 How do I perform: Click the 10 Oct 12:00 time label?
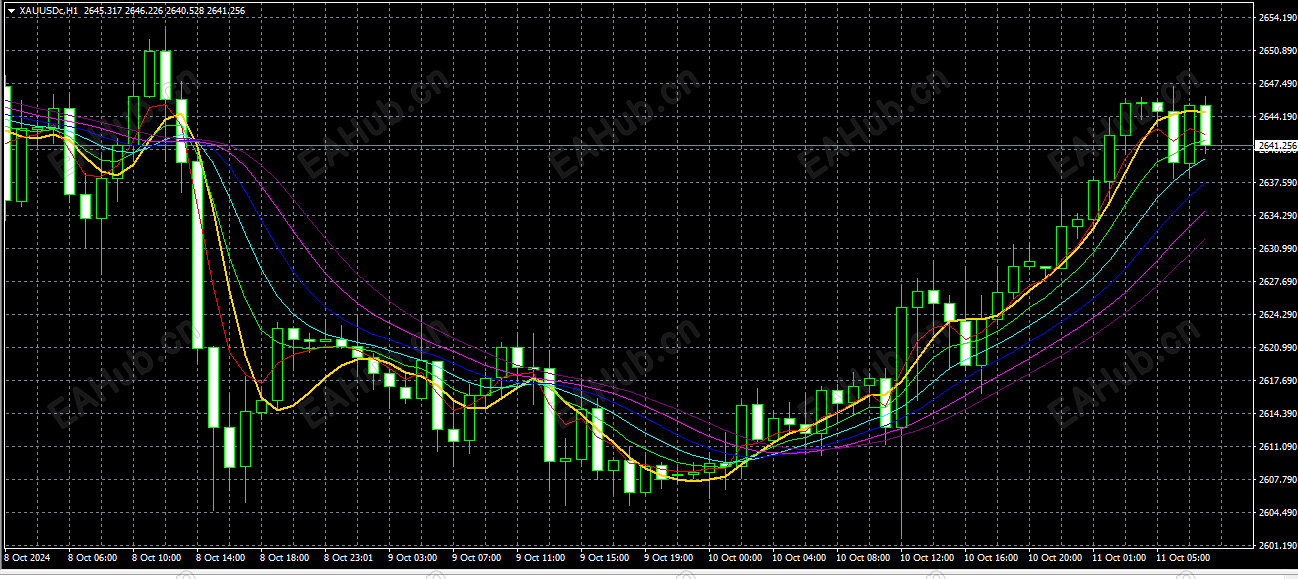[927, 557]
